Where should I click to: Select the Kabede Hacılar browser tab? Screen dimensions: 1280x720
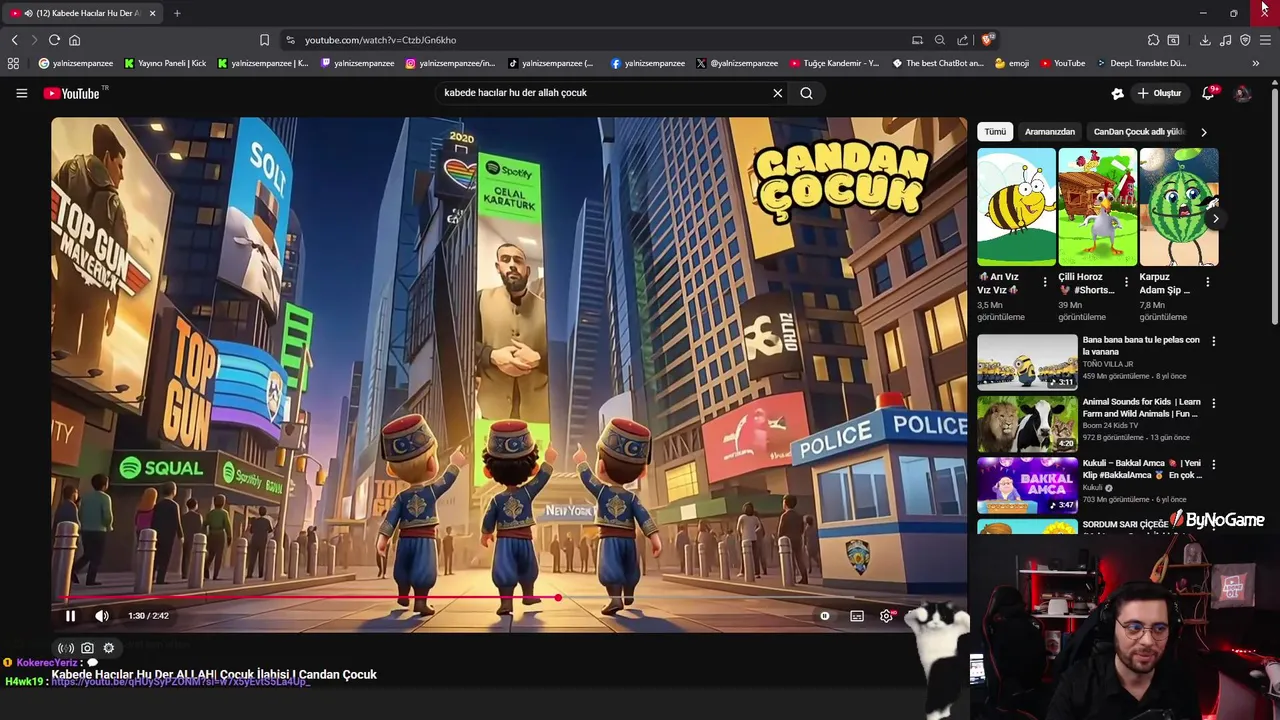[82, 13]
